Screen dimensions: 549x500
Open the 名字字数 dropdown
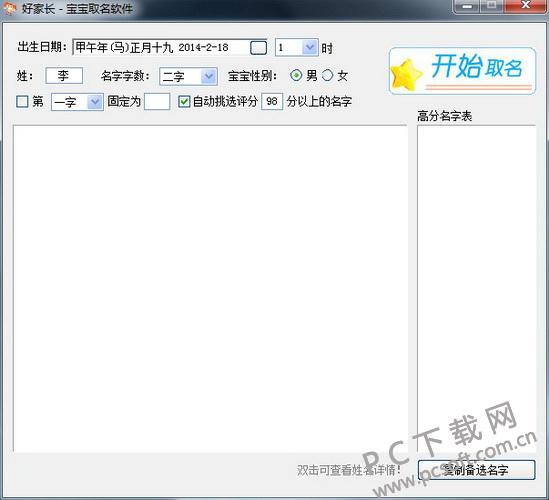[x=209, y=76]
